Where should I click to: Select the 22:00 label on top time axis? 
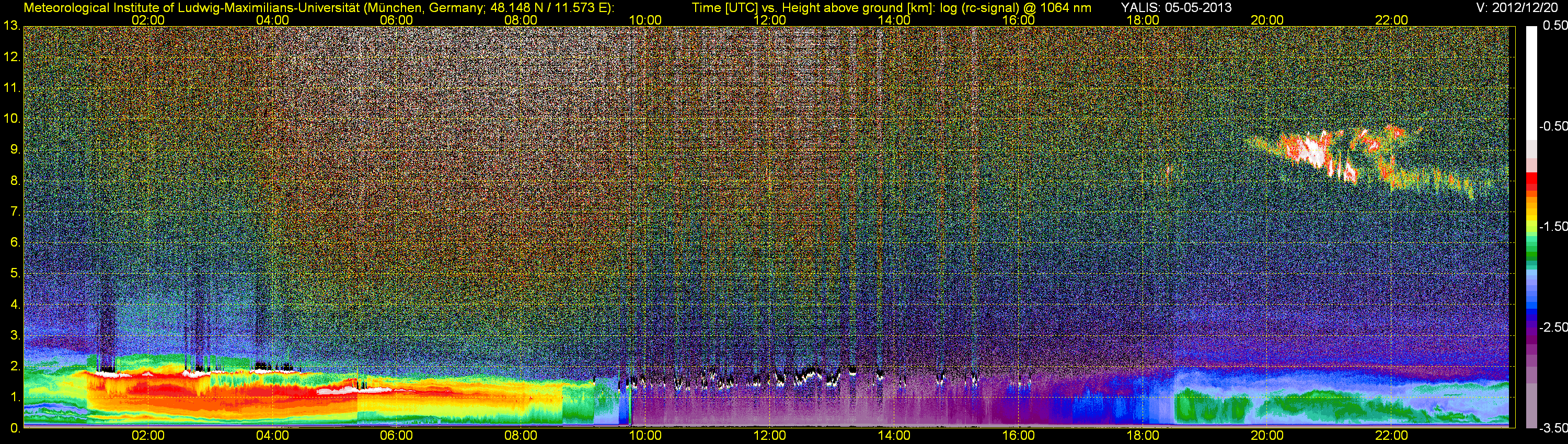(1391, 20)
